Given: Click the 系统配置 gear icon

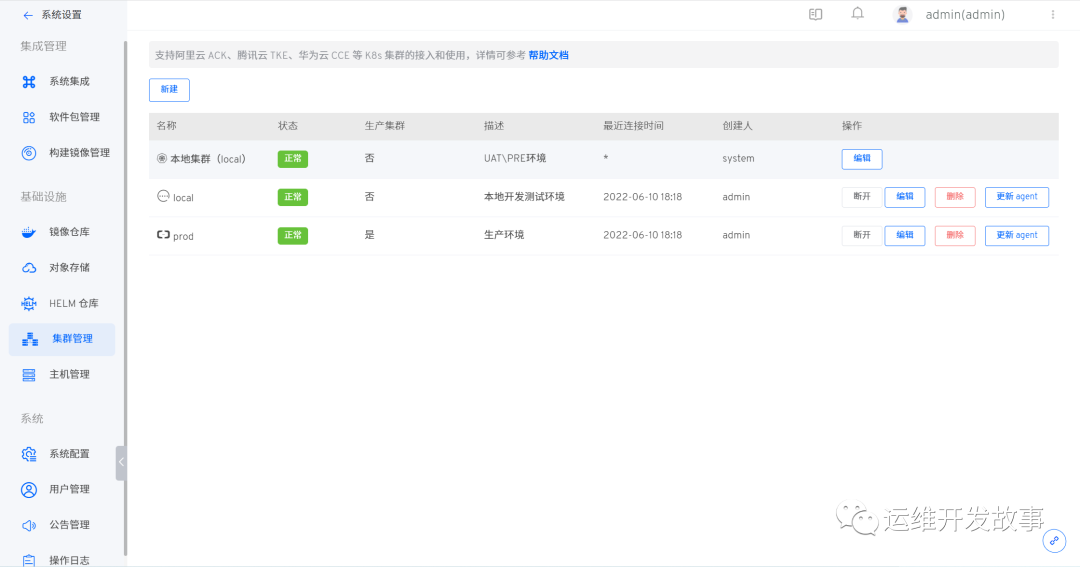Looking at the screenshot, I should click(29, 454).
